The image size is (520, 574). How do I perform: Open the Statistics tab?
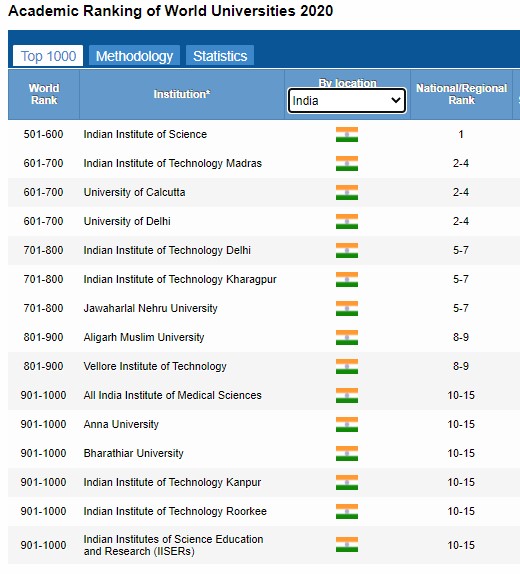220,56
